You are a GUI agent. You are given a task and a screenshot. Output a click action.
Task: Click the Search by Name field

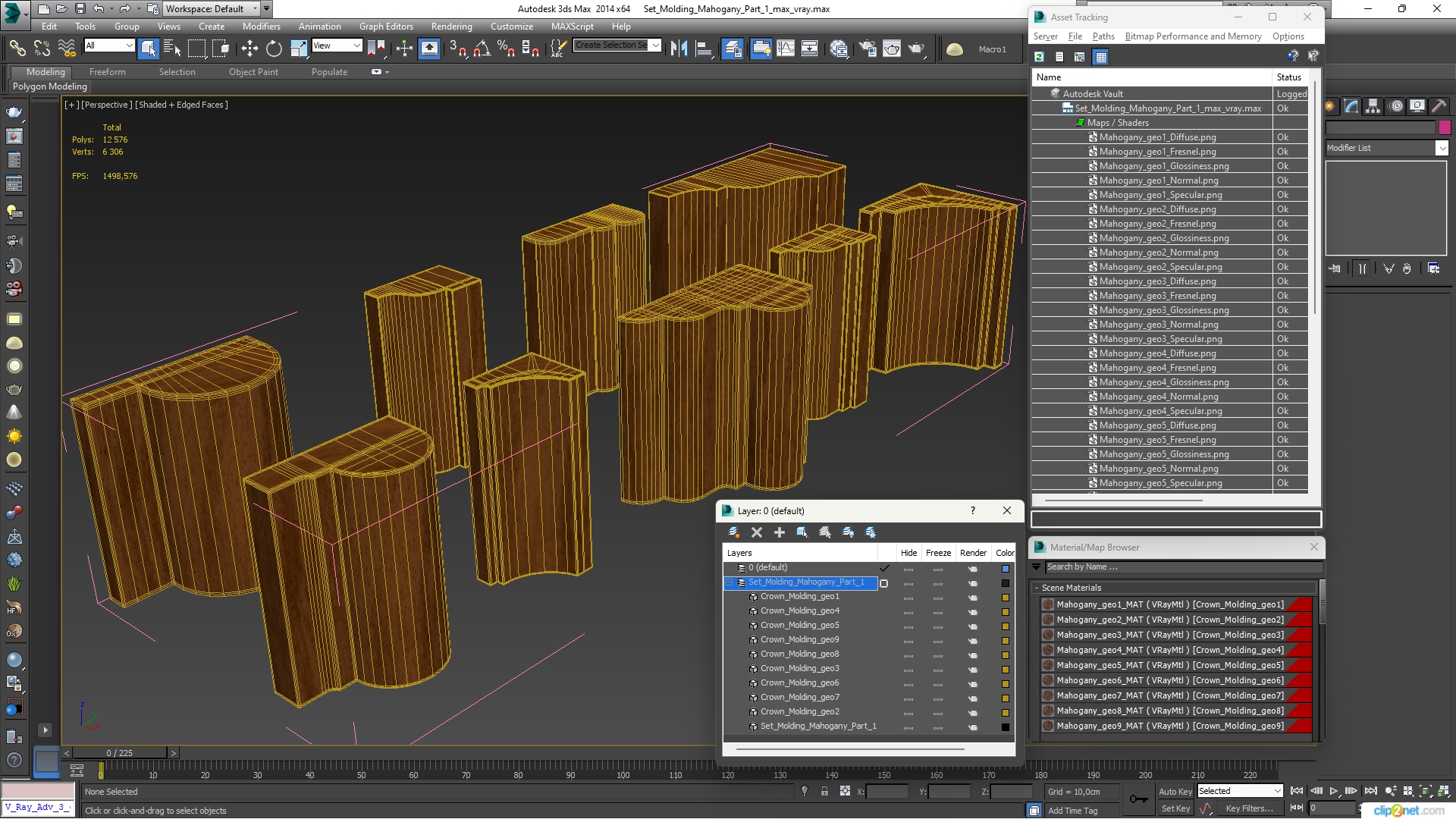click(1183, 567)
